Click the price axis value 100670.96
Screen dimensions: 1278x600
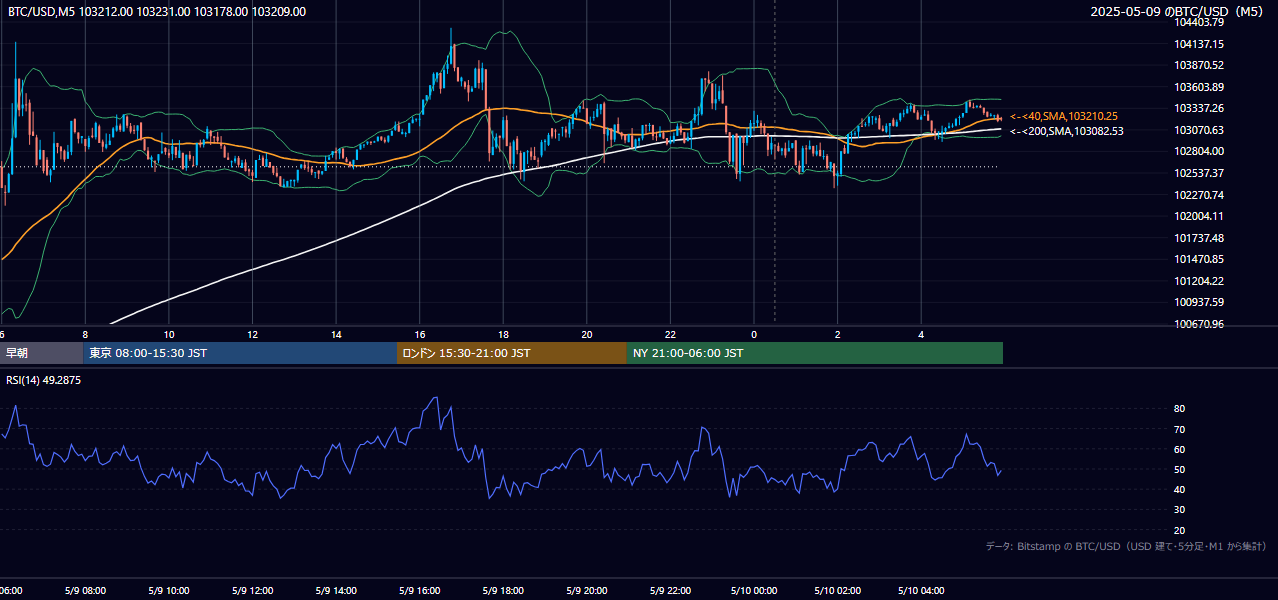pos(1201,324)
